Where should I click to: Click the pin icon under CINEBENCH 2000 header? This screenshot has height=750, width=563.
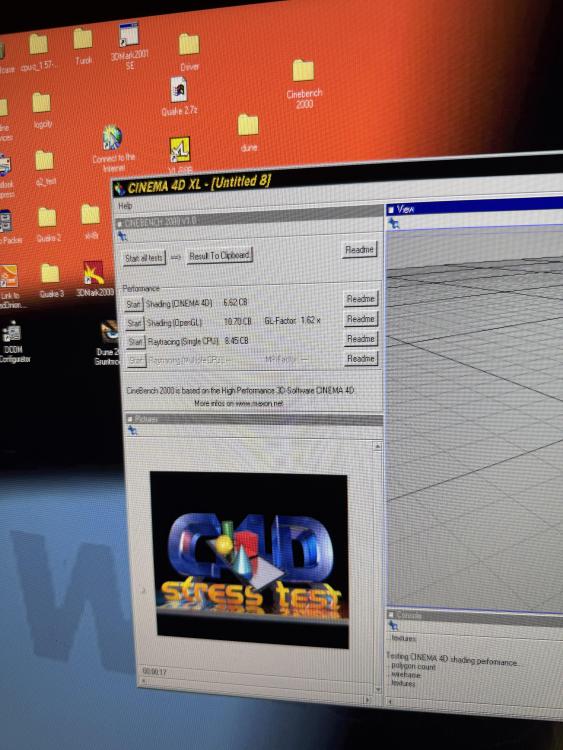pos(122,236)
